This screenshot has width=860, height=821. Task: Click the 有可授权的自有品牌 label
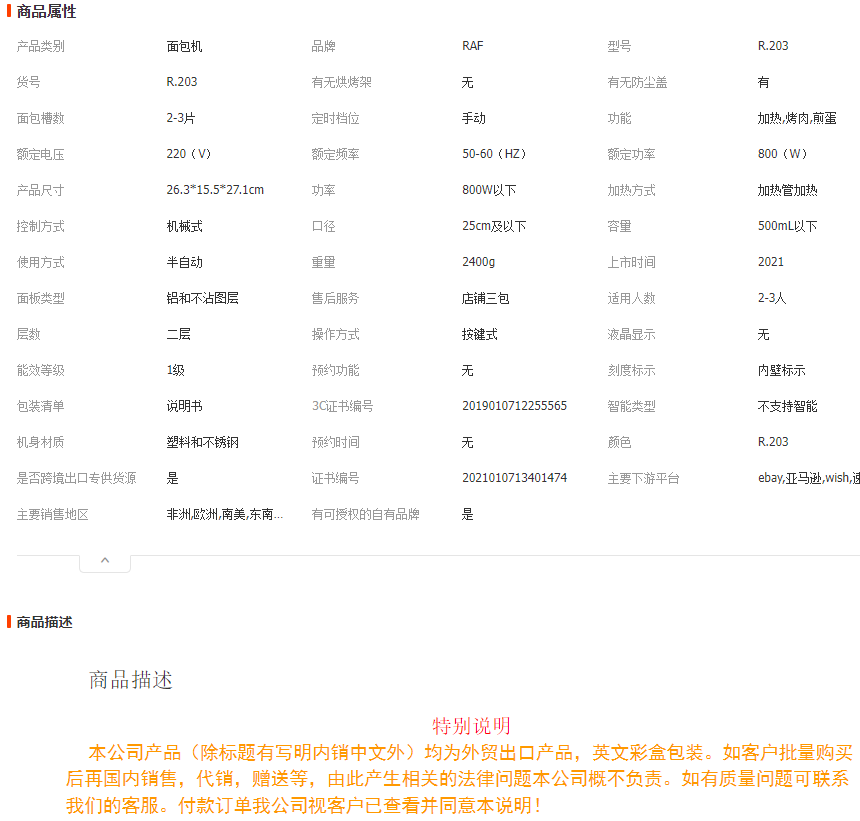coord(365,514)
